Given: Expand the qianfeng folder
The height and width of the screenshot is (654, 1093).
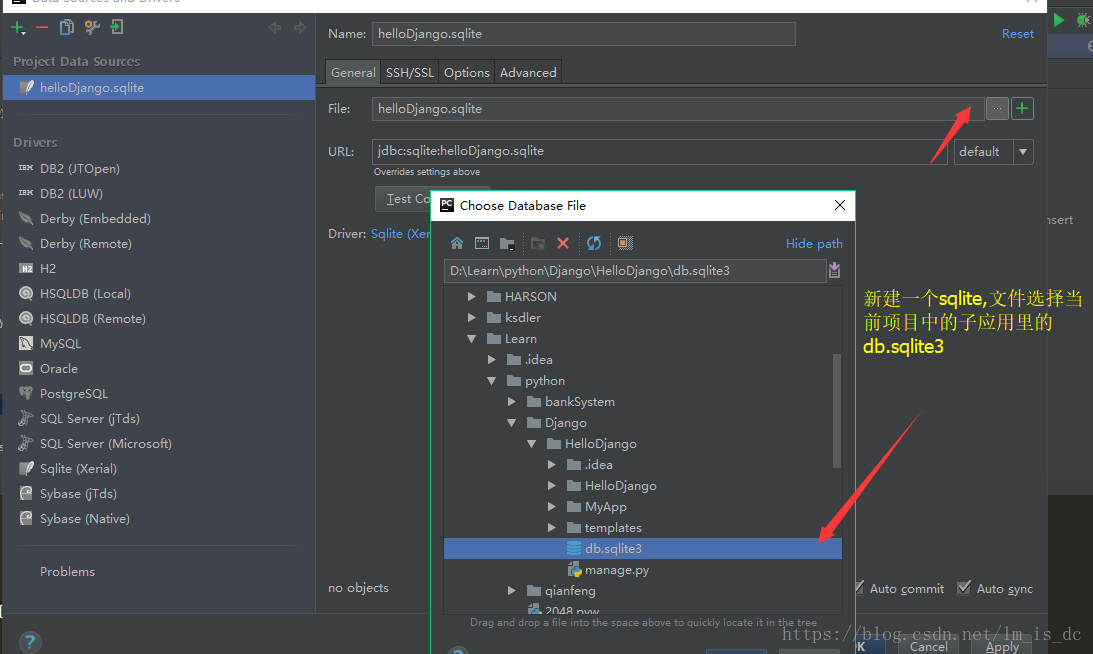Looking at the screenshot, I should (x=512, y=591).
